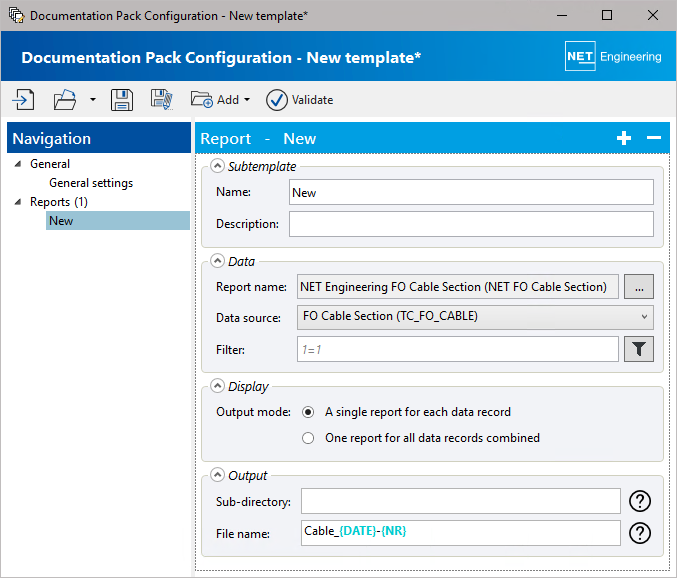Click the General tree label
Image resolution: width=677 pixels, height=578 pixels.
(50, 164)
